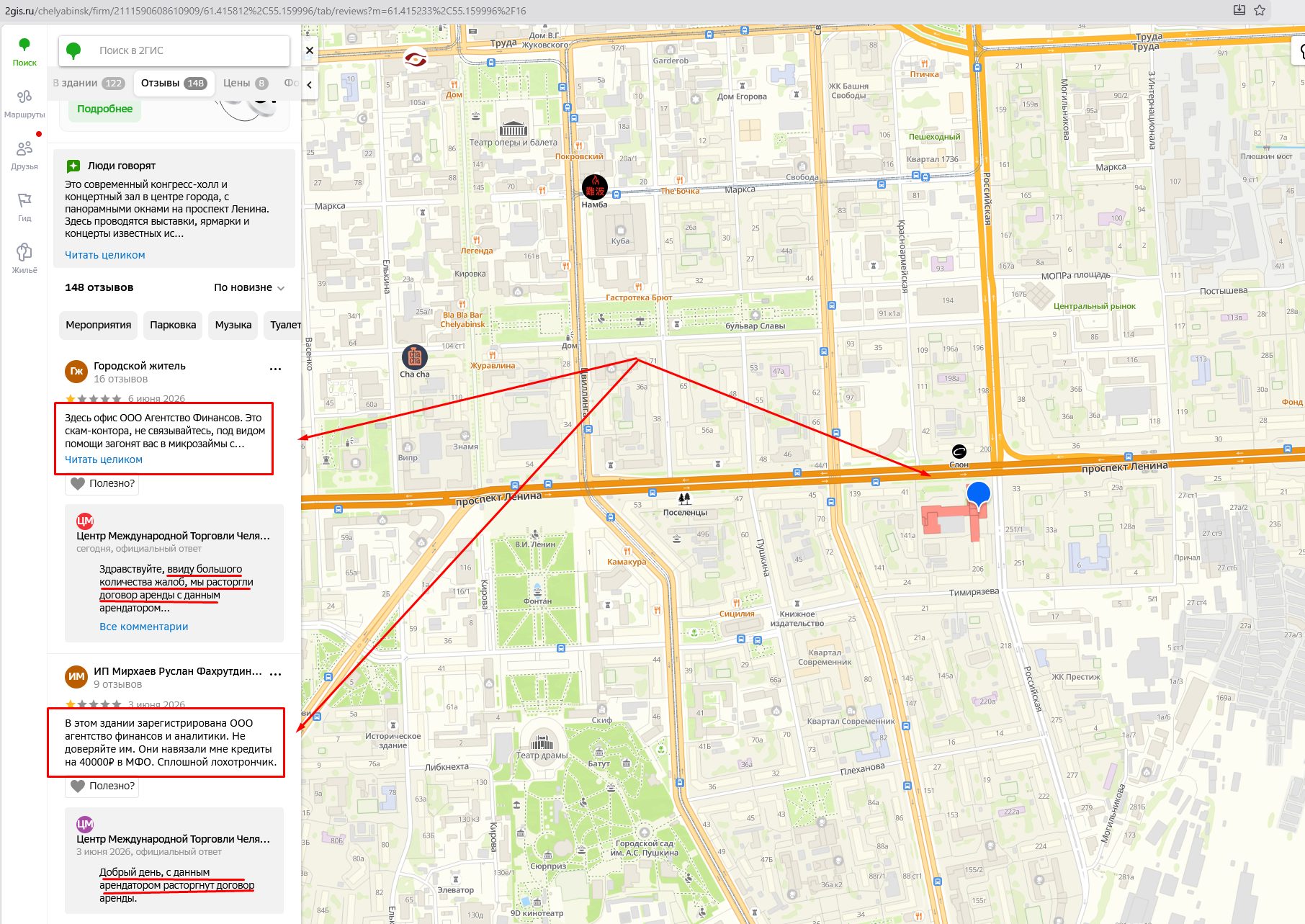Open Читать целиком under Люди говорят
Screen dimensions: 1305x924
[105, 255]
